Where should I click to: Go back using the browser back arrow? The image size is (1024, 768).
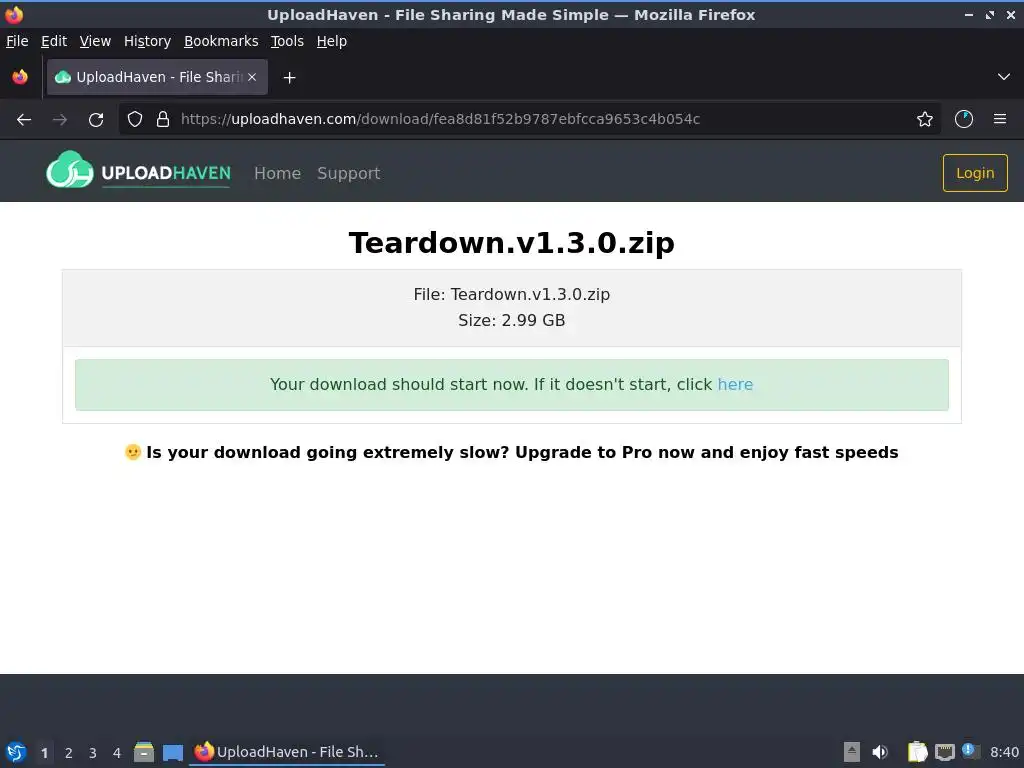point(24,120)
